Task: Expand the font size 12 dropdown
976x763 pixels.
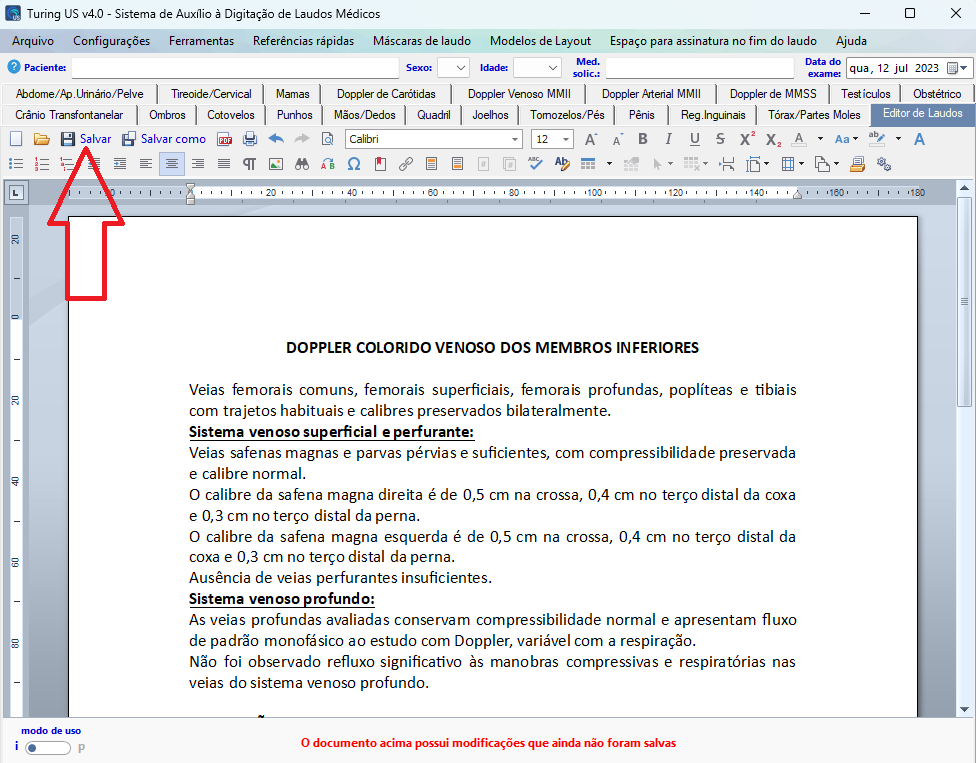Action: point(567,139)
